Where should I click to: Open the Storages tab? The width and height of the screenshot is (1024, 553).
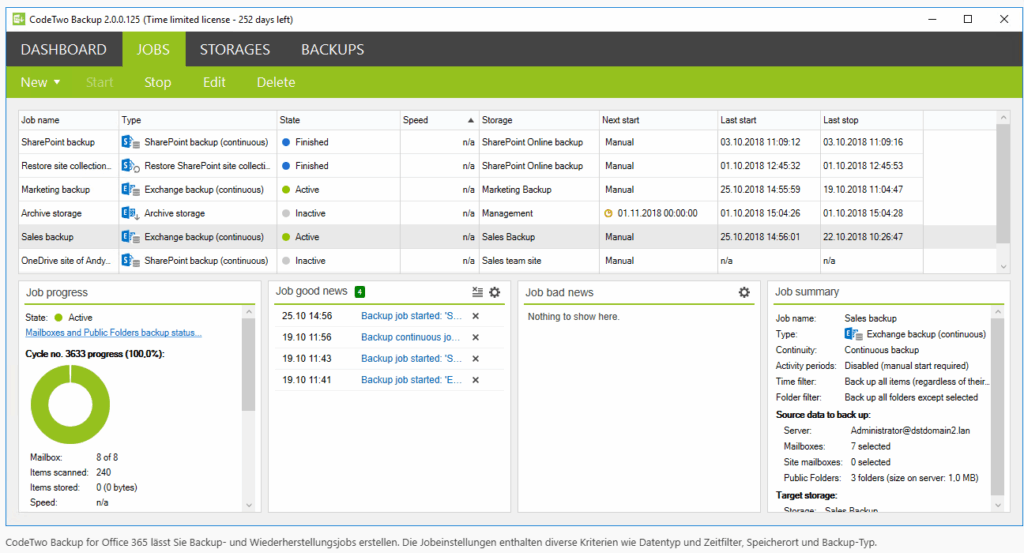pyautogui.click(x=235, y=49)
